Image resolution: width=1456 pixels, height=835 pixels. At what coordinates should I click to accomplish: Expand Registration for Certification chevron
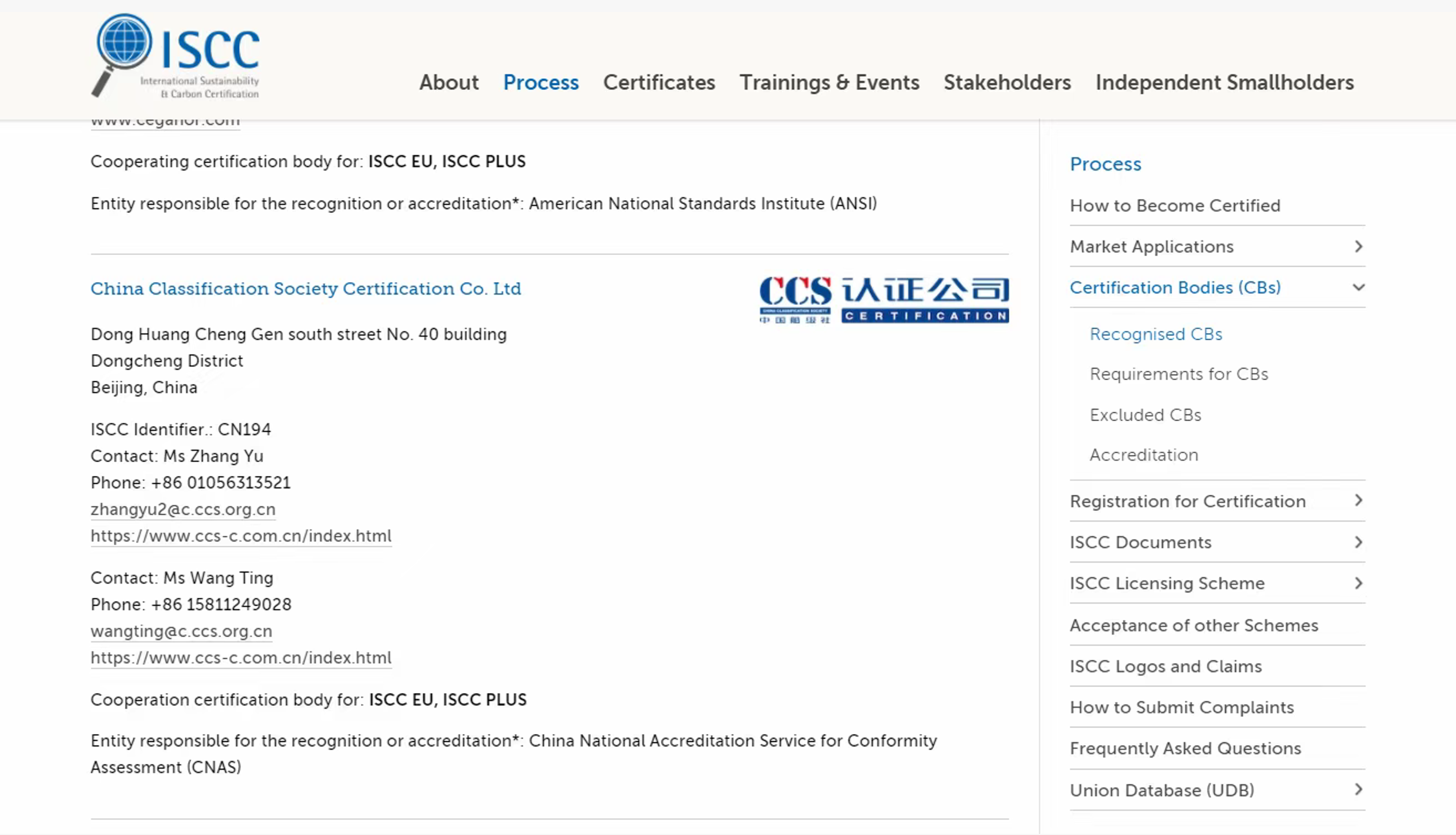pyautogui.click(x=1358, y=501)
